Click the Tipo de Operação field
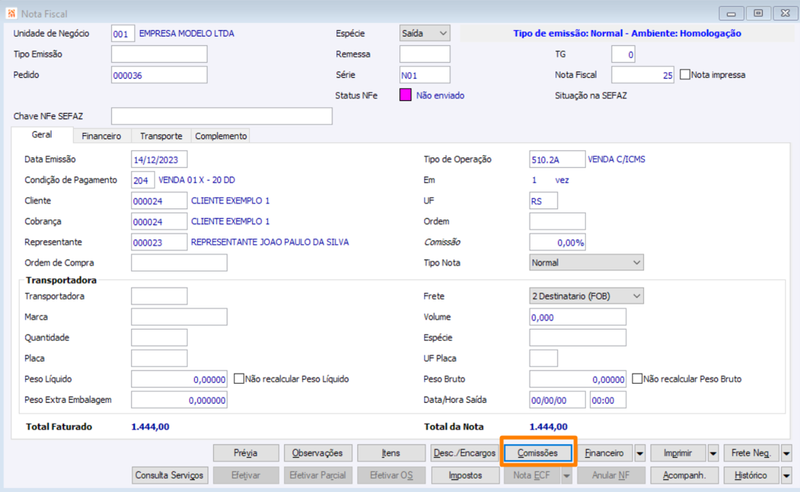The width and height of the screenshot is (800, 492). coord(557,159)
